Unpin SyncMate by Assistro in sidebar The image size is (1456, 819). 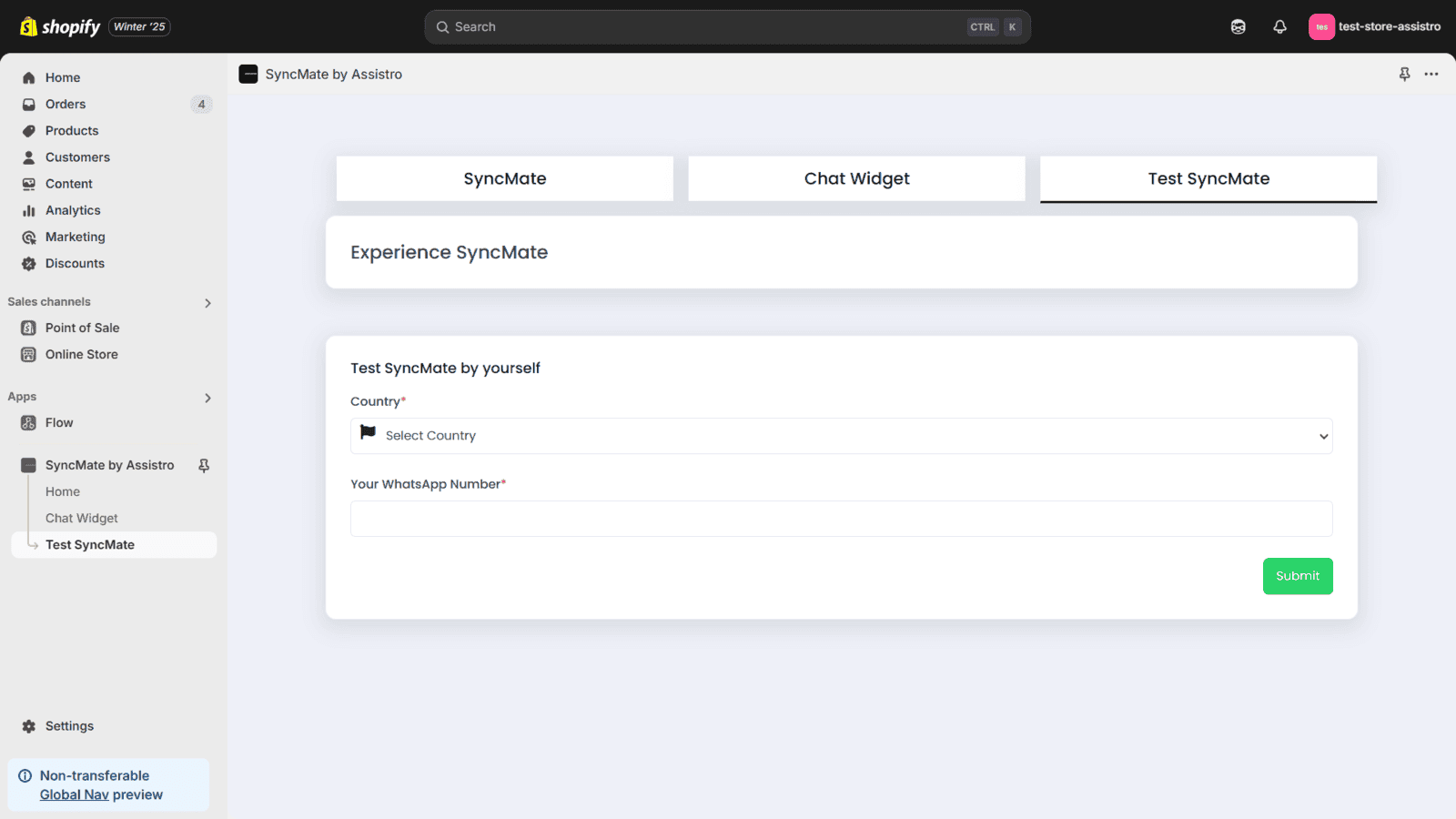click(204, 465)
